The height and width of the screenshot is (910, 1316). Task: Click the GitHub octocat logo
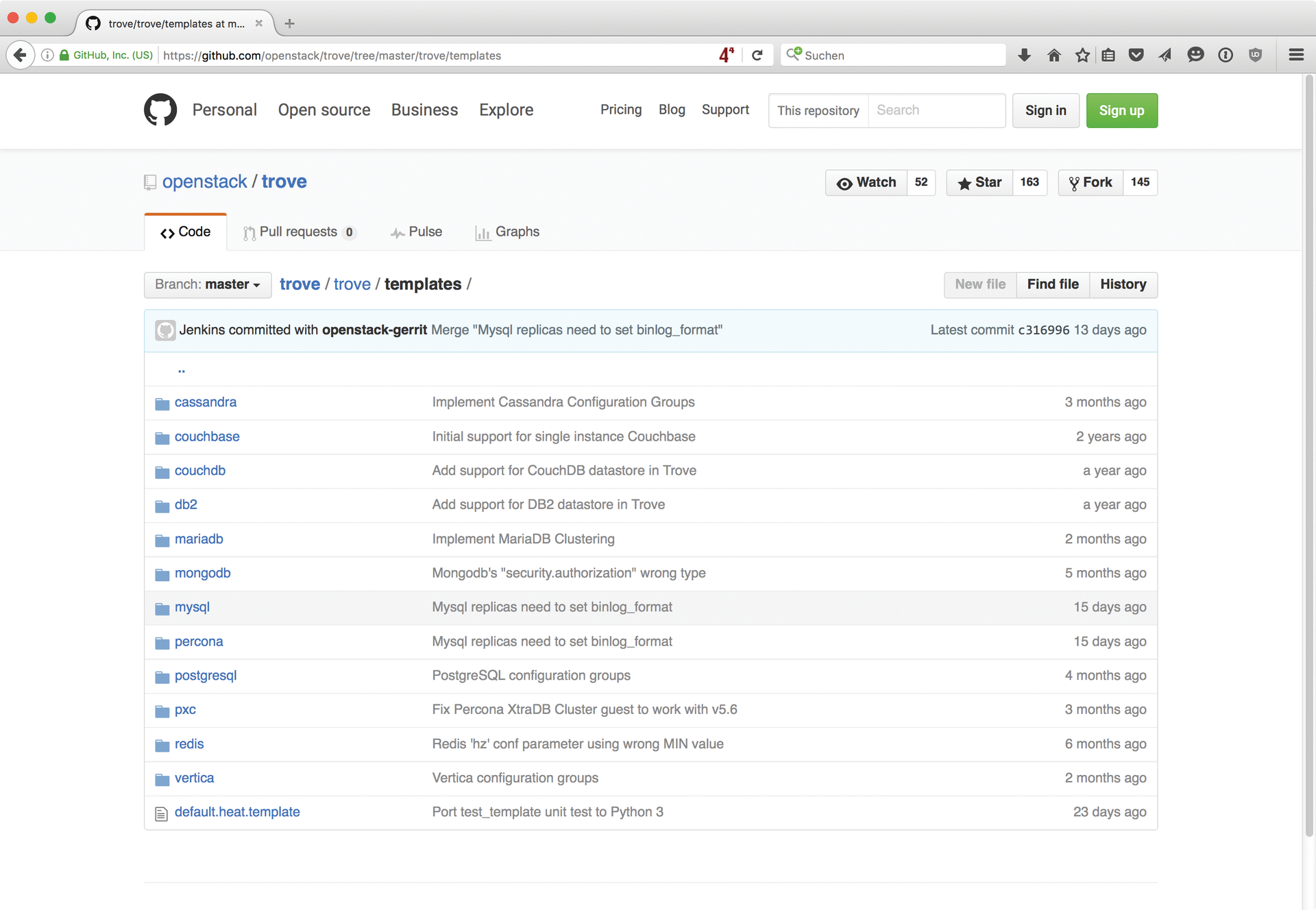[160, 110]
